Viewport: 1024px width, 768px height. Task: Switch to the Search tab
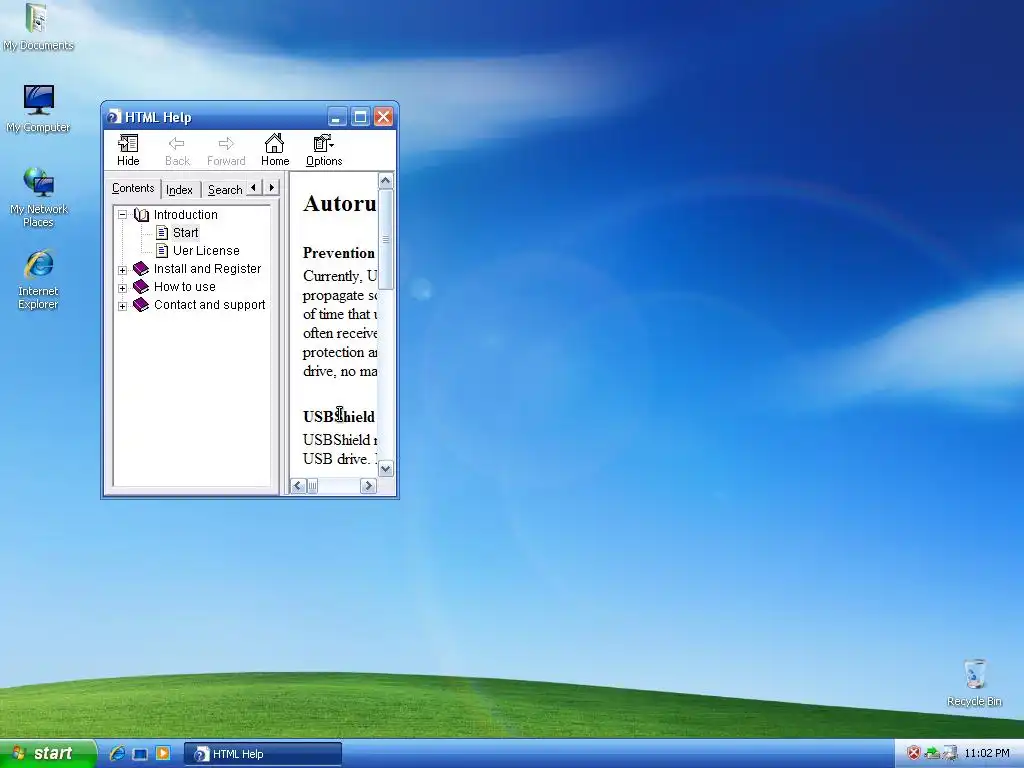(225, 190)
